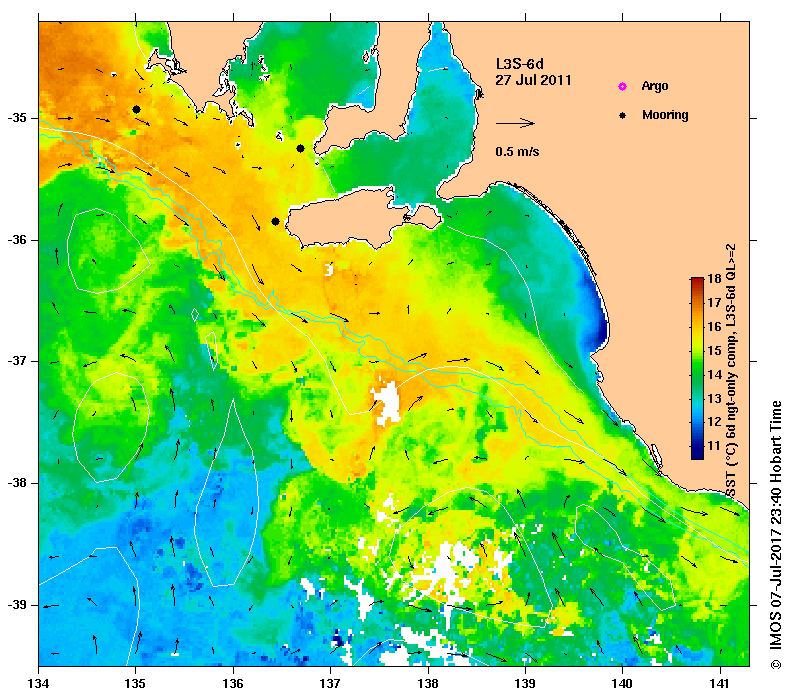
Task: Click the longitude axis label '134'
Action: click(39, 684)
